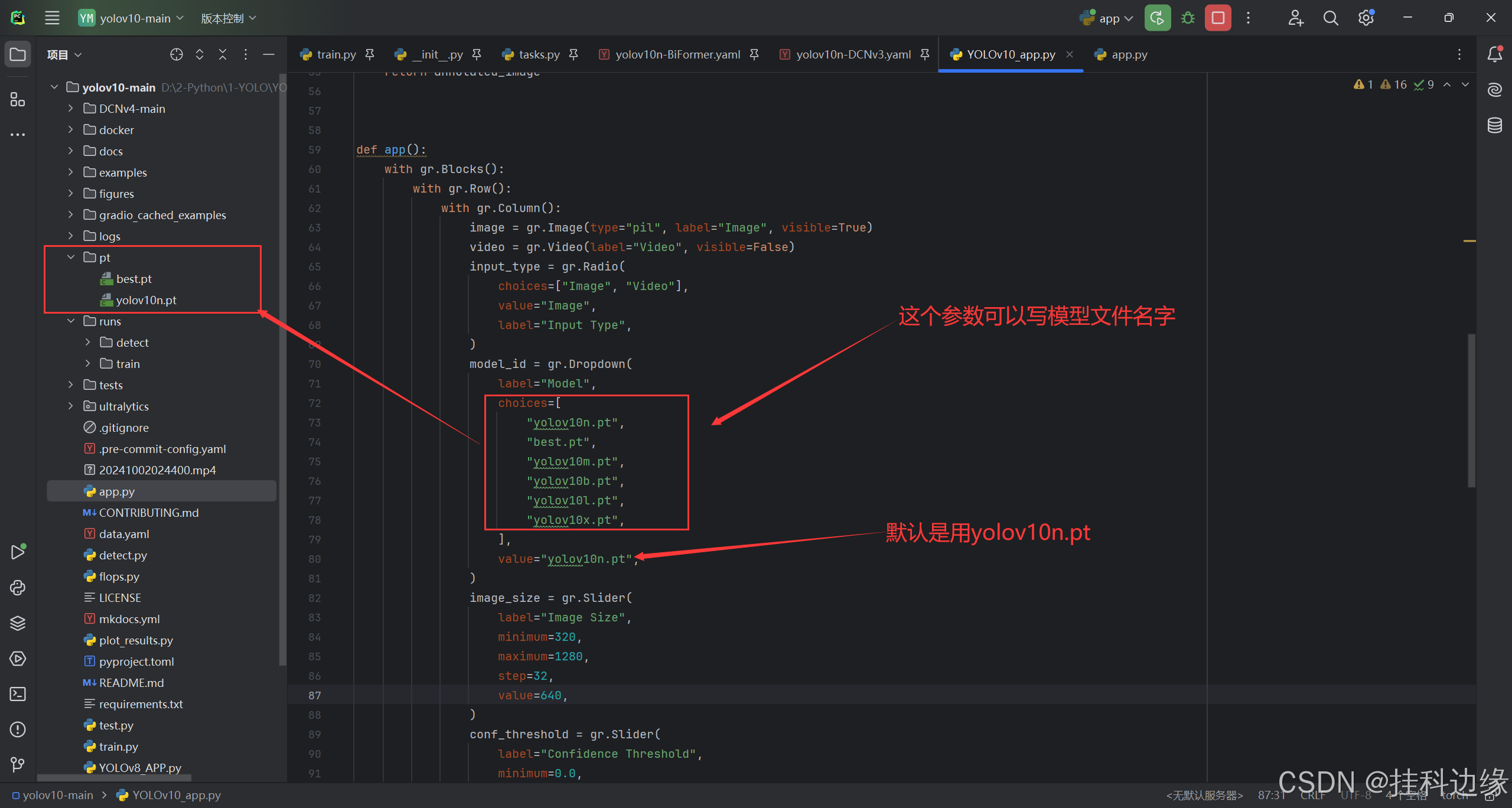Unpin the train.py tab pin
The height and width of the screenshot is (808, 1512).
click(x=370, y=54)
